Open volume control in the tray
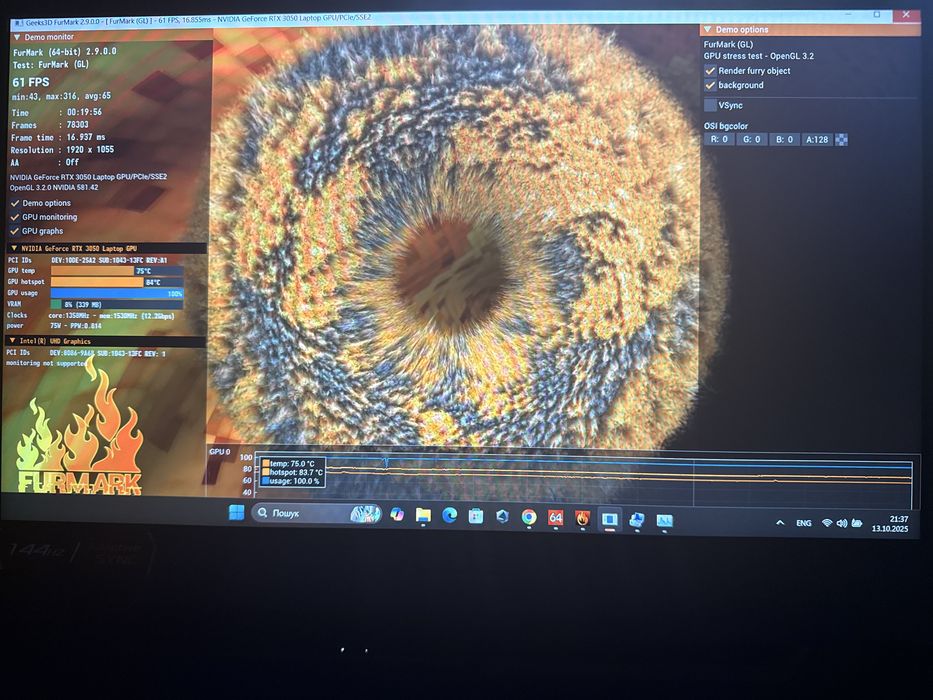933x700 pixels. [841, 524]
